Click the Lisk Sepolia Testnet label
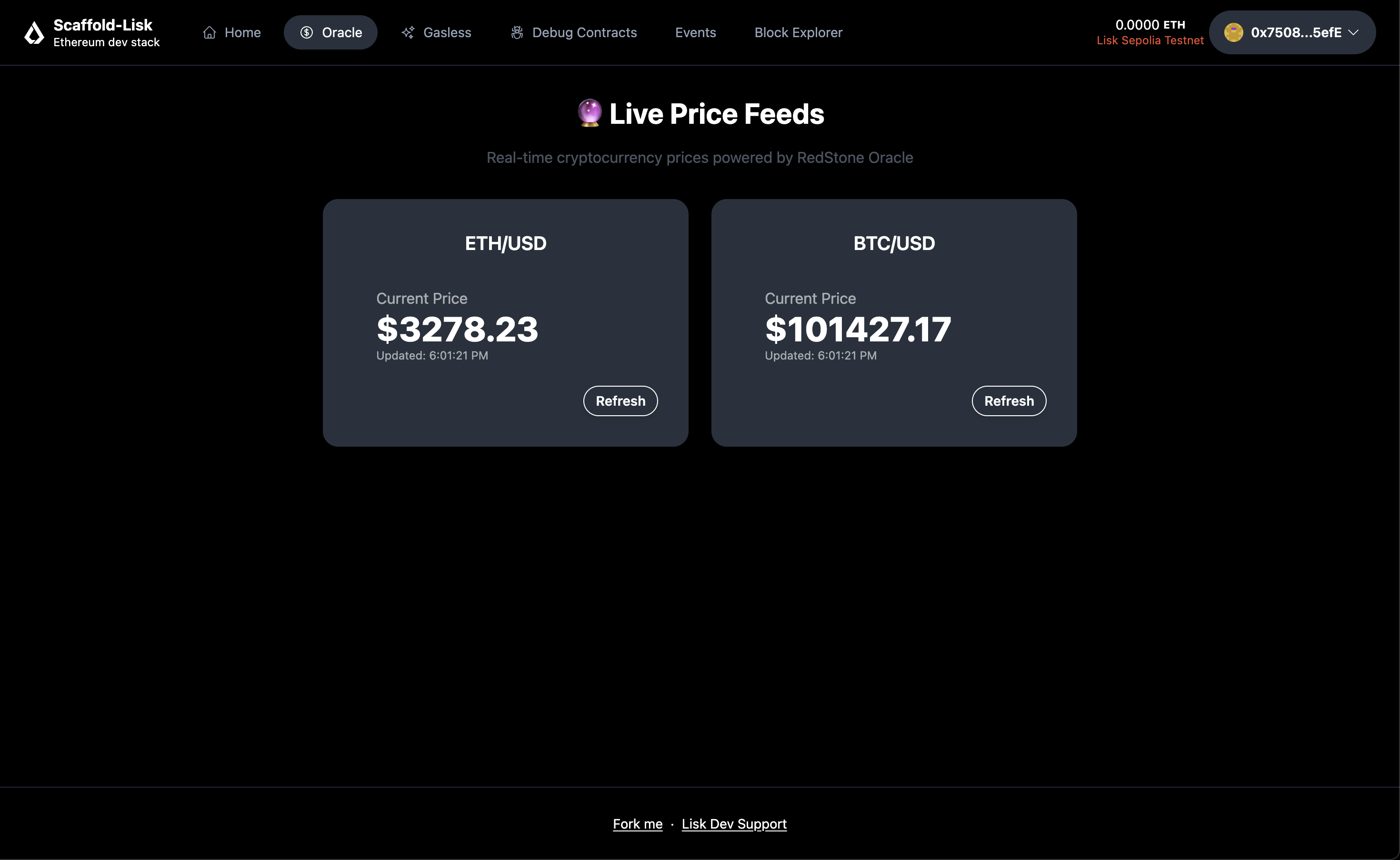Image resolution: width=1400 pixels, height=860 pixels. tap(1150, 40)
